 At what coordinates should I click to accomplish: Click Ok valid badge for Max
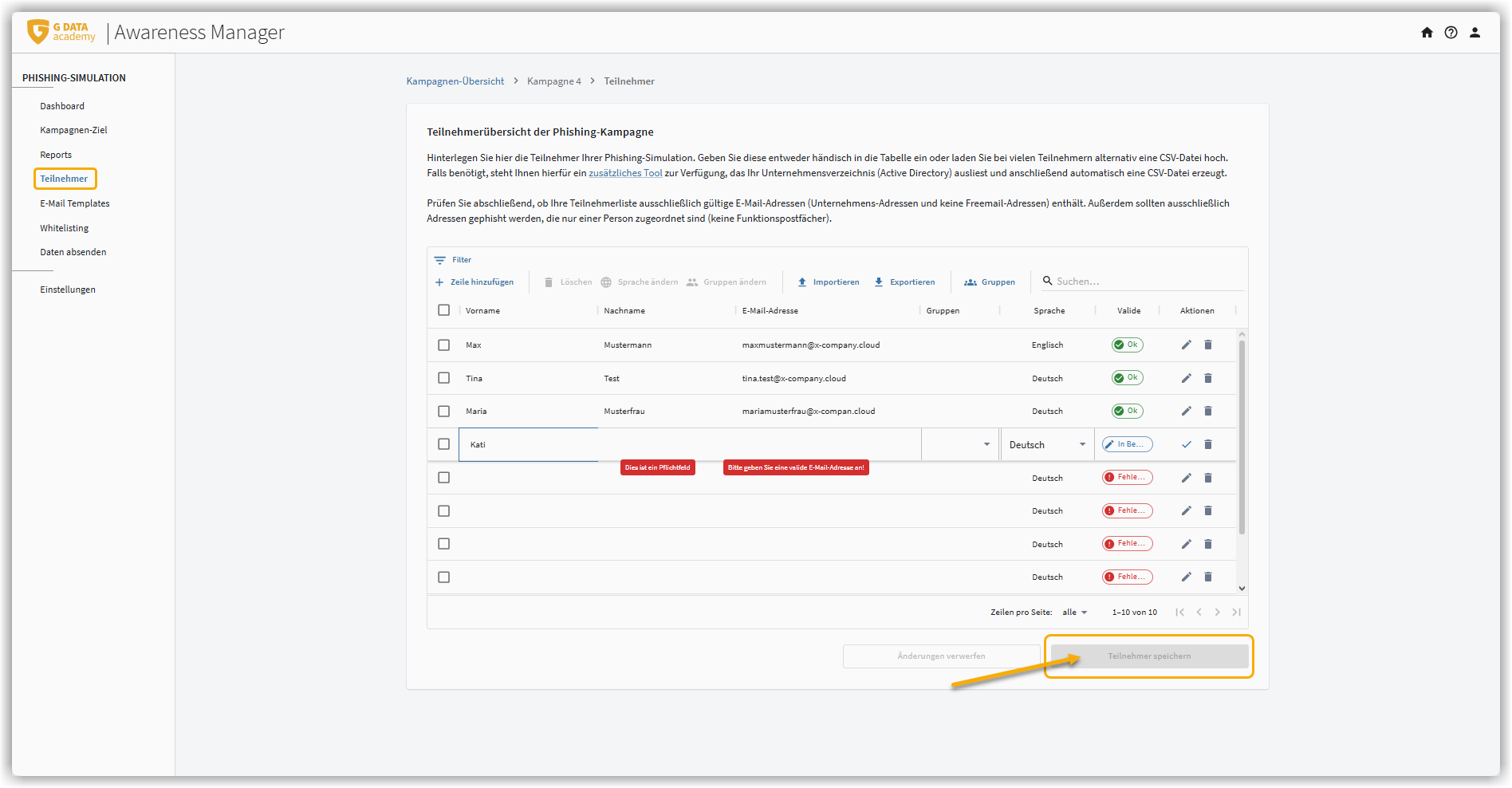point(1128,345)
